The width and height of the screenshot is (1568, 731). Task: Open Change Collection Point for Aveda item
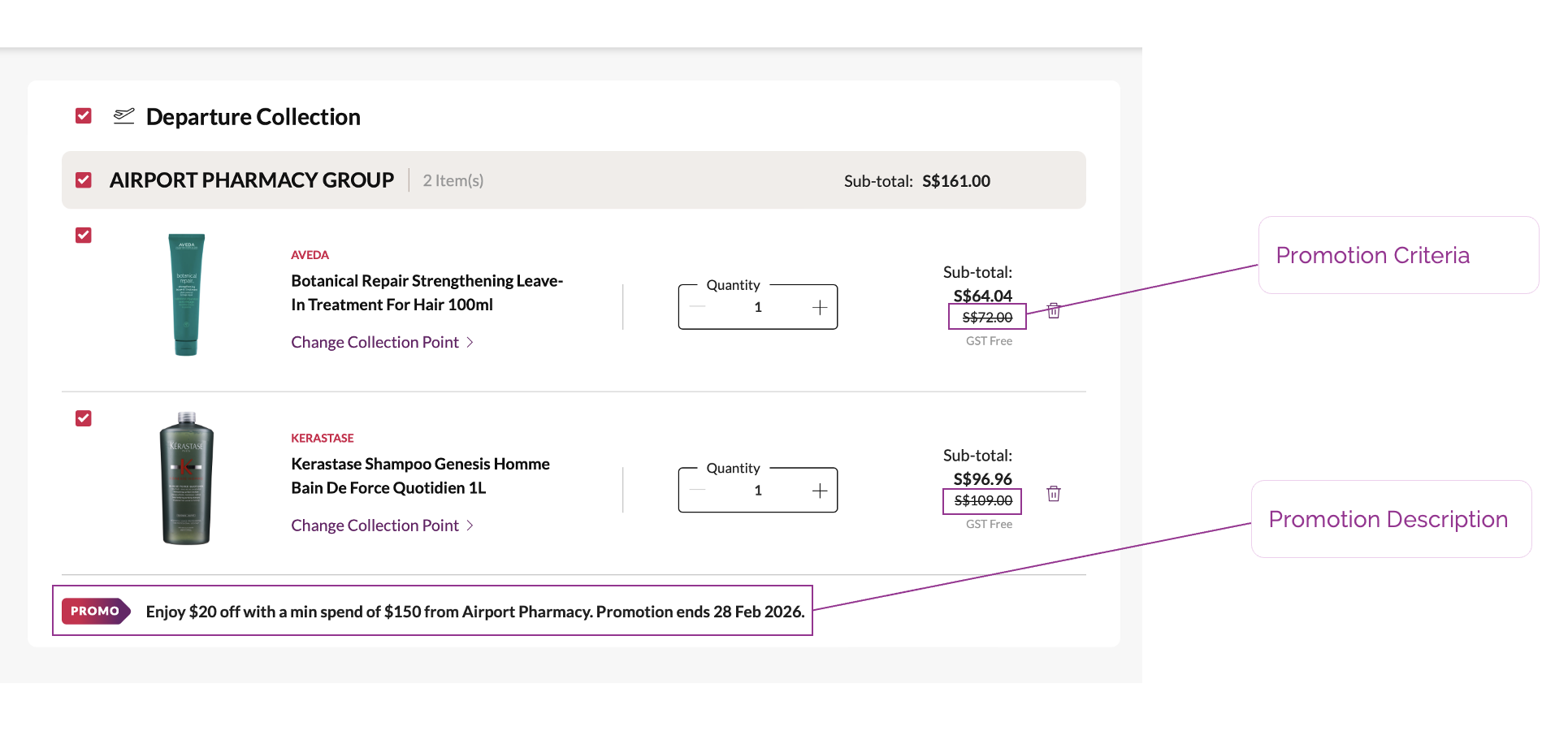coord(375,343)
